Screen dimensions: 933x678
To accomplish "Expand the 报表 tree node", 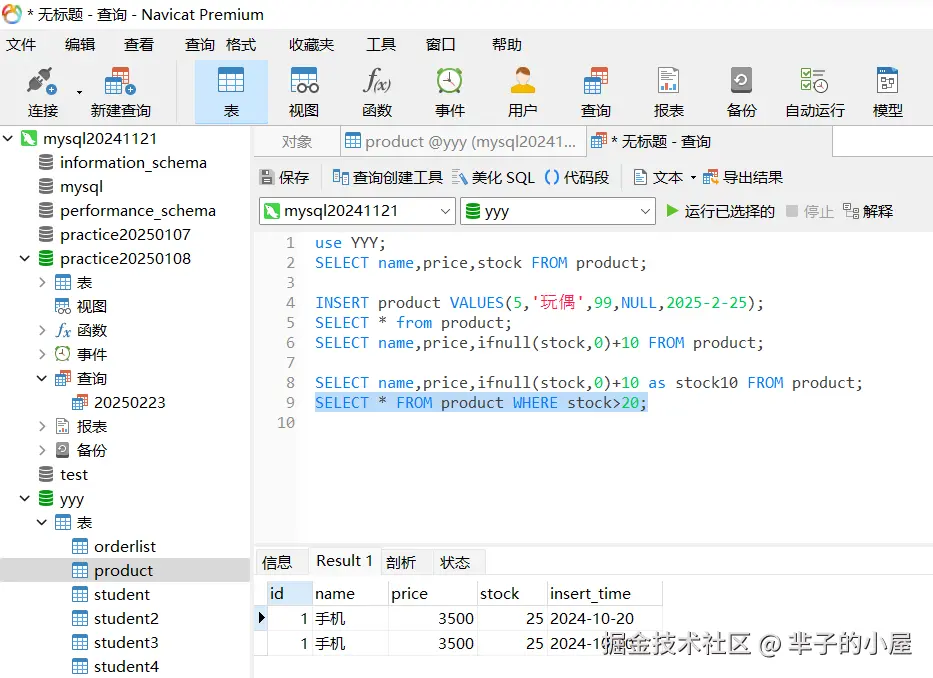I will [x=42, y=426].
